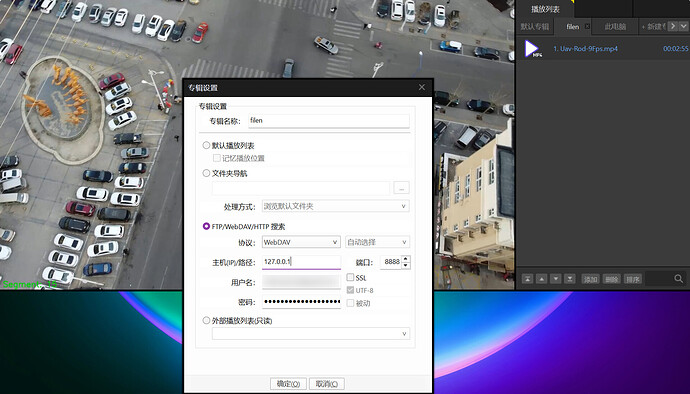Expand the 外部播放列表 combo box

point(311,334)
